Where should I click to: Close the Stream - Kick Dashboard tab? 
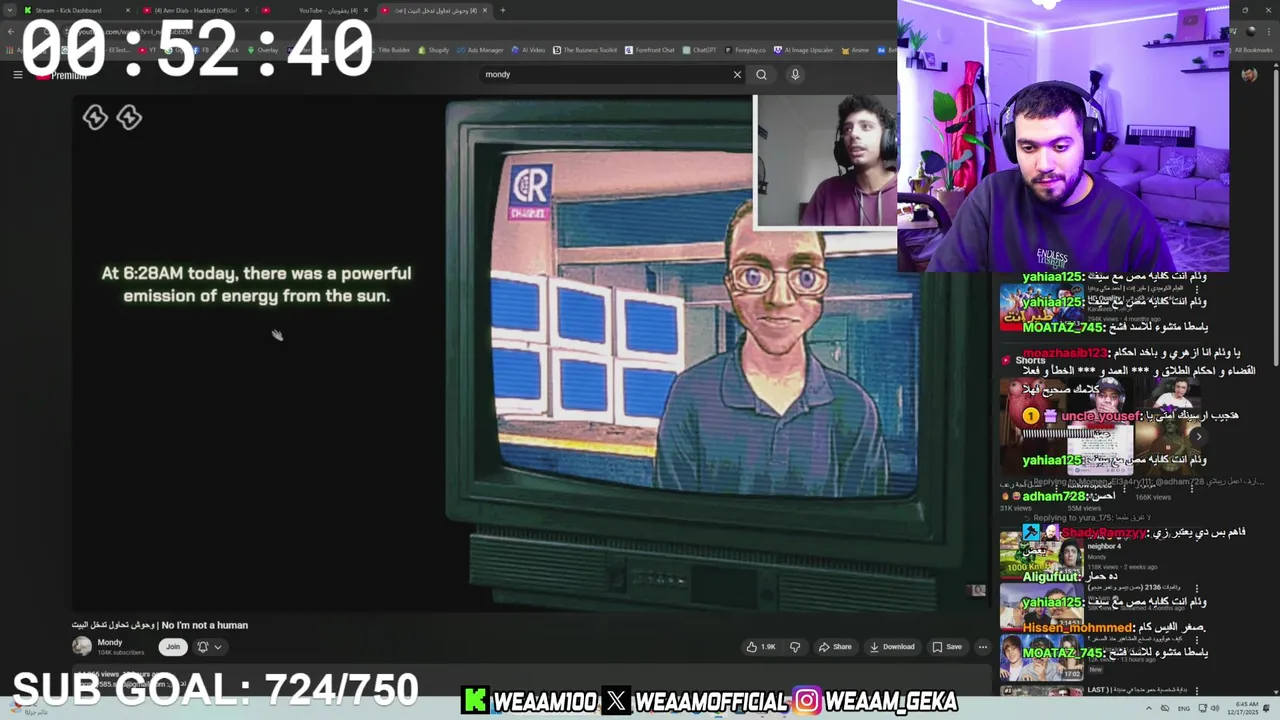coord(127,10)
